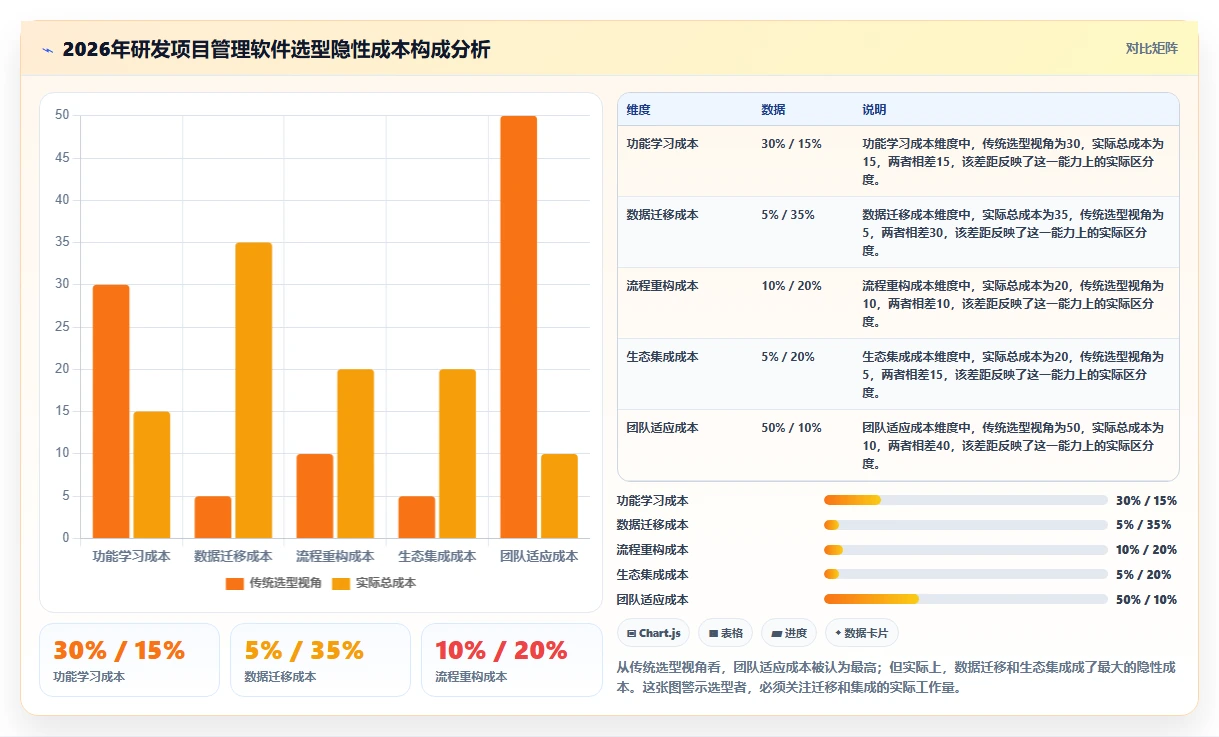
Task: Click the y-axis value 25
Action: (x=62, y=327)
